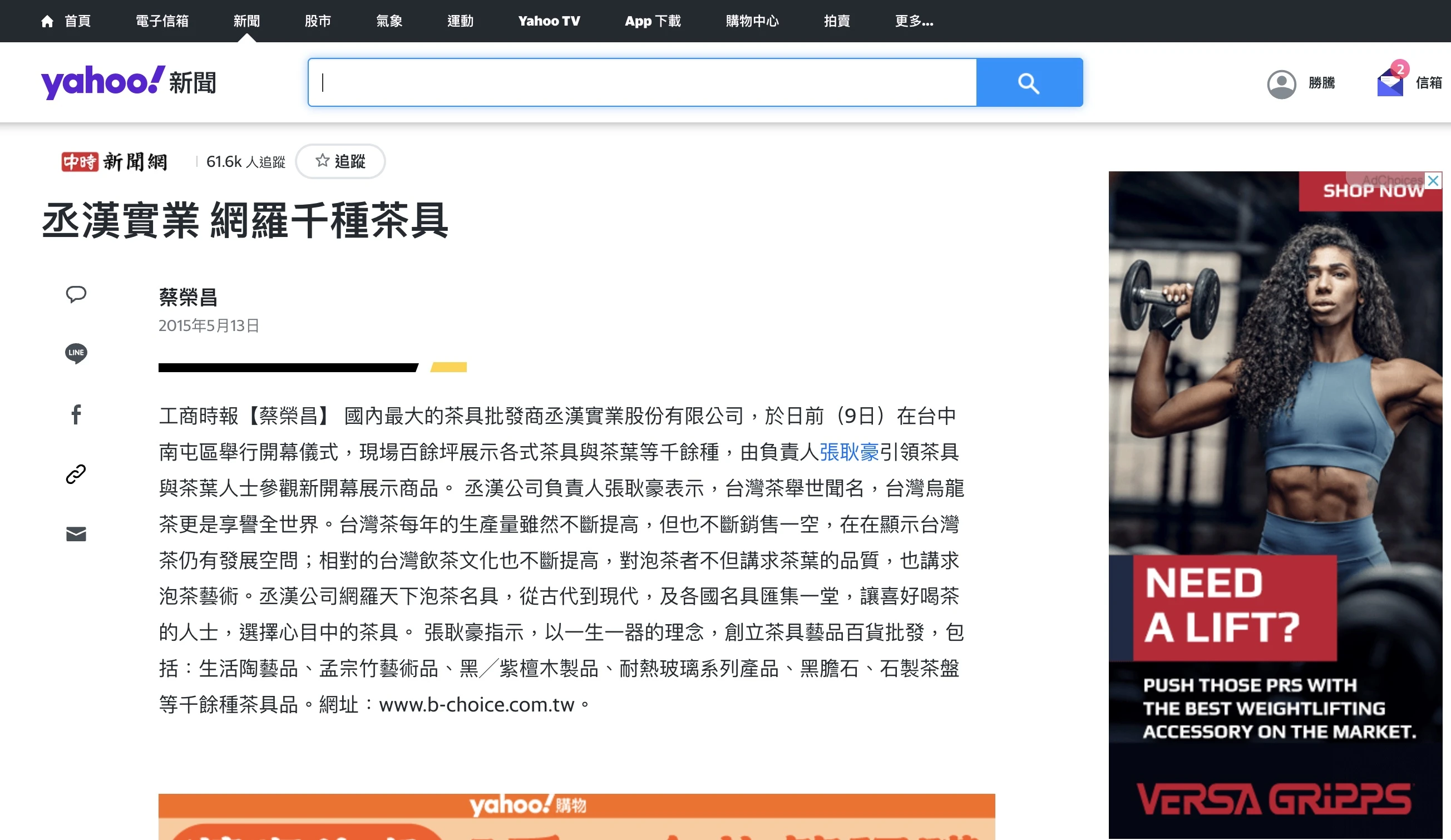1451x840 pixels.
Task: Click the comment bubble icon
Action: click(x=76, y=294)
